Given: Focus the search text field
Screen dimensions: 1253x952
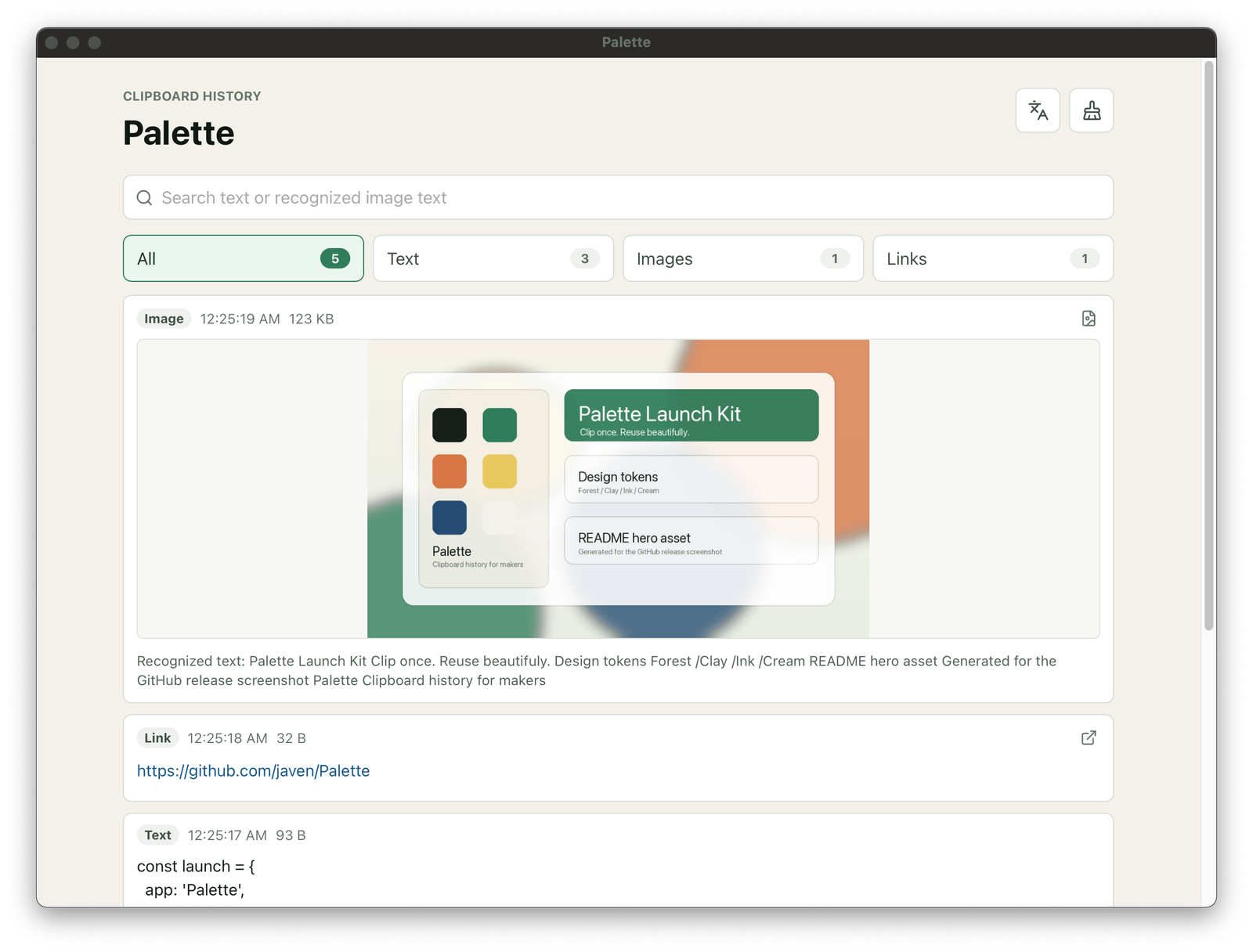Looking at the screenshot, I should 618,197.
